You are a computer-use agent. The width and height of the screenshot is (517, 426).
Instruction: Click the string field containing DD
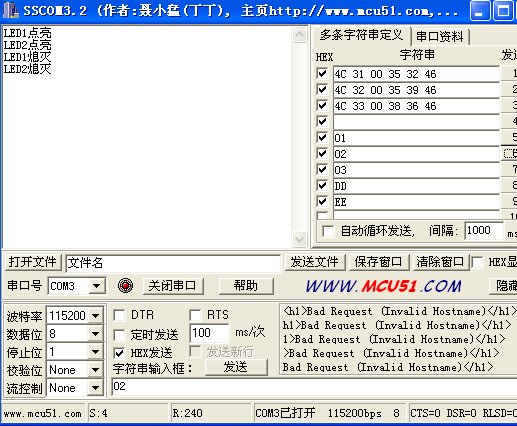click(416, 186)
